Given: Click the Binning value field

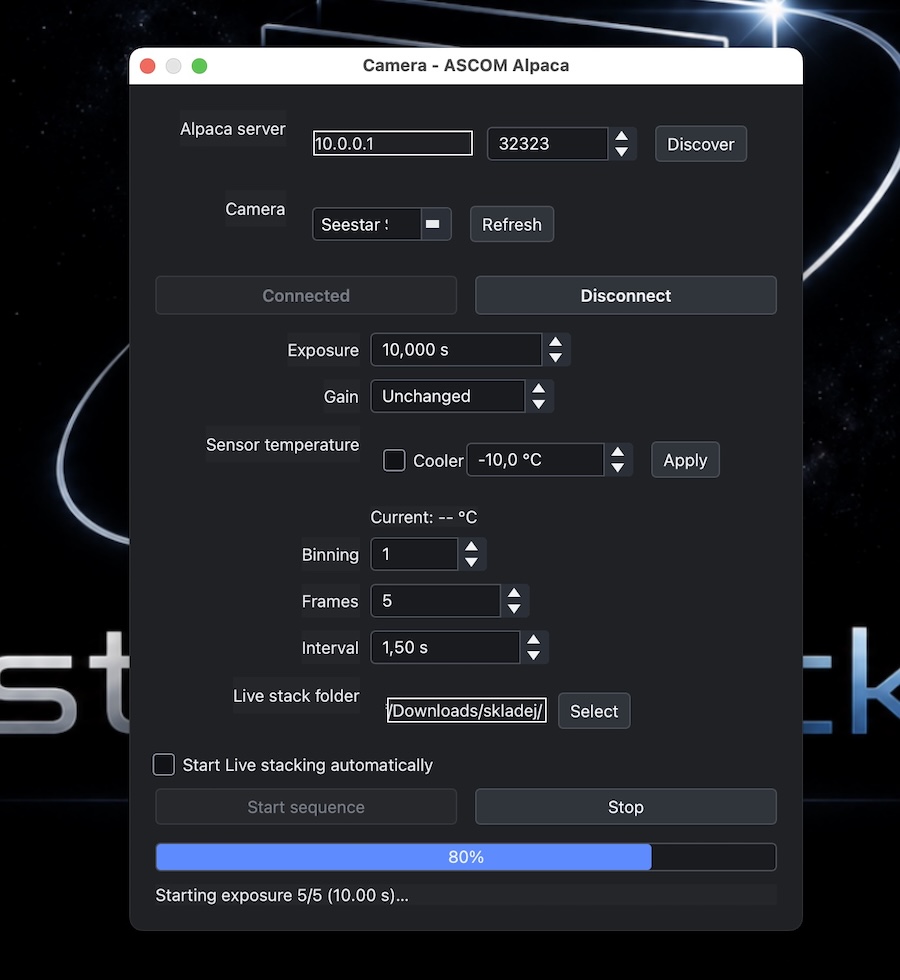Looking at the screenshot, I should click(x=414, y=554).
